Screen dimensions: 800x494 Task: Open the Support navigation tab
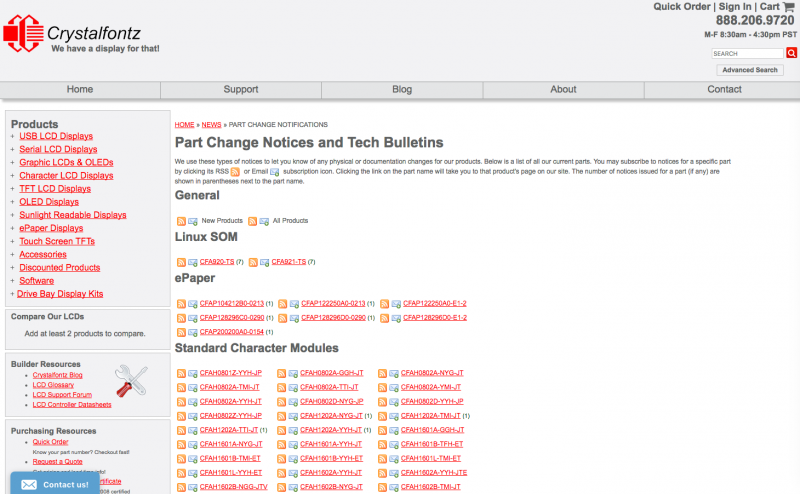[241, 89]
